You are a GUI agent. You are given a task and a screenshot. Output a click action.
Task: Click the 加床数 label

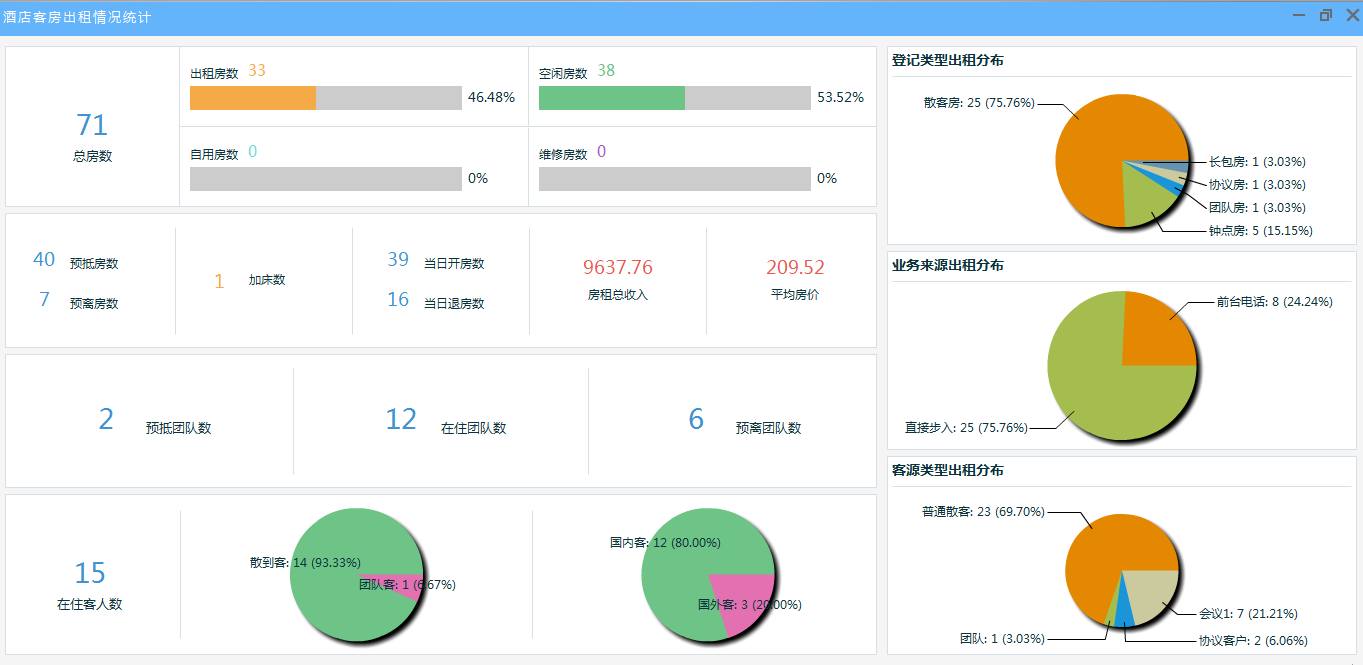point(267,280)
